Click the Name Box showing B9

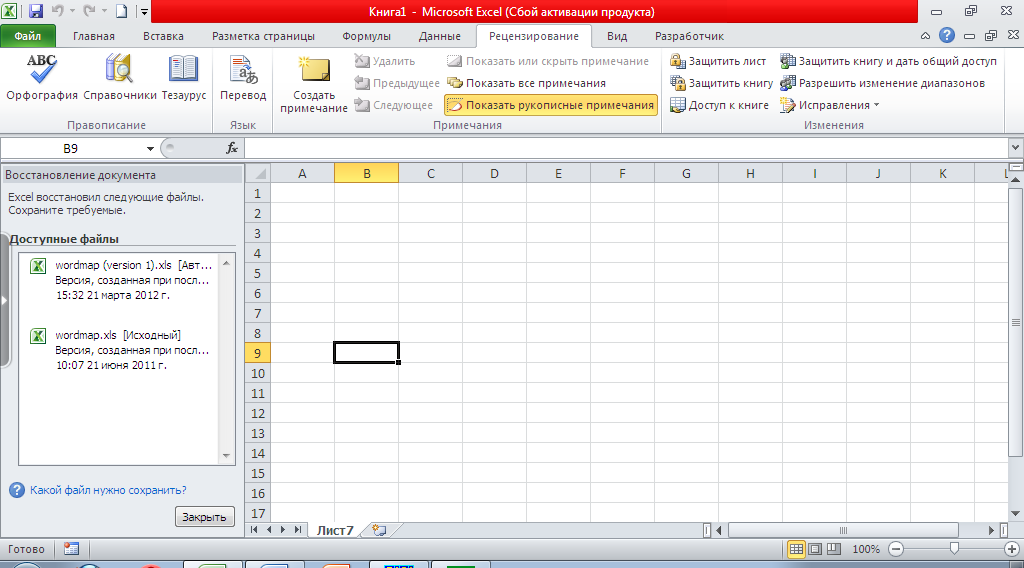click(x=71, y=149)
